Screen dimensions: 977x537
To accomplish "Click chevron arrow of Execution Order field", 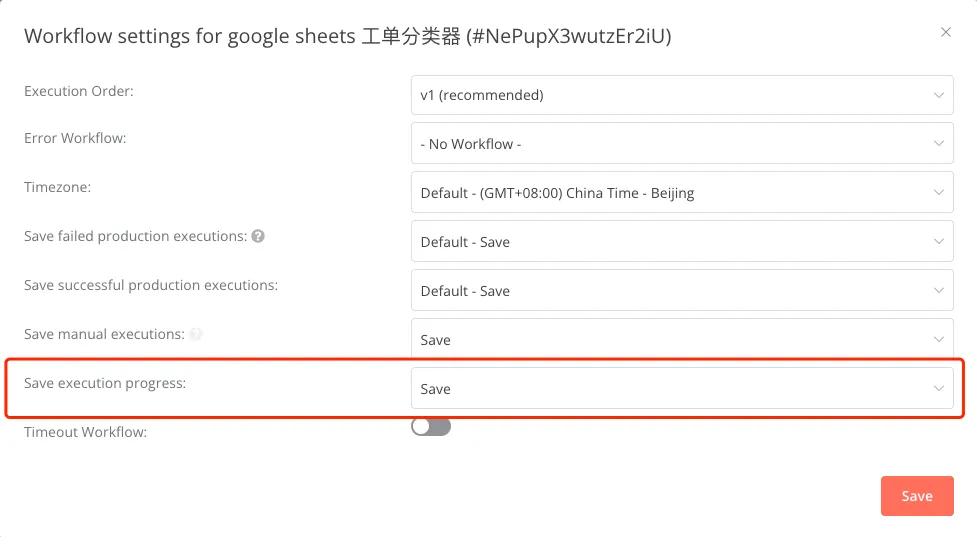I will tap(938, 95).
